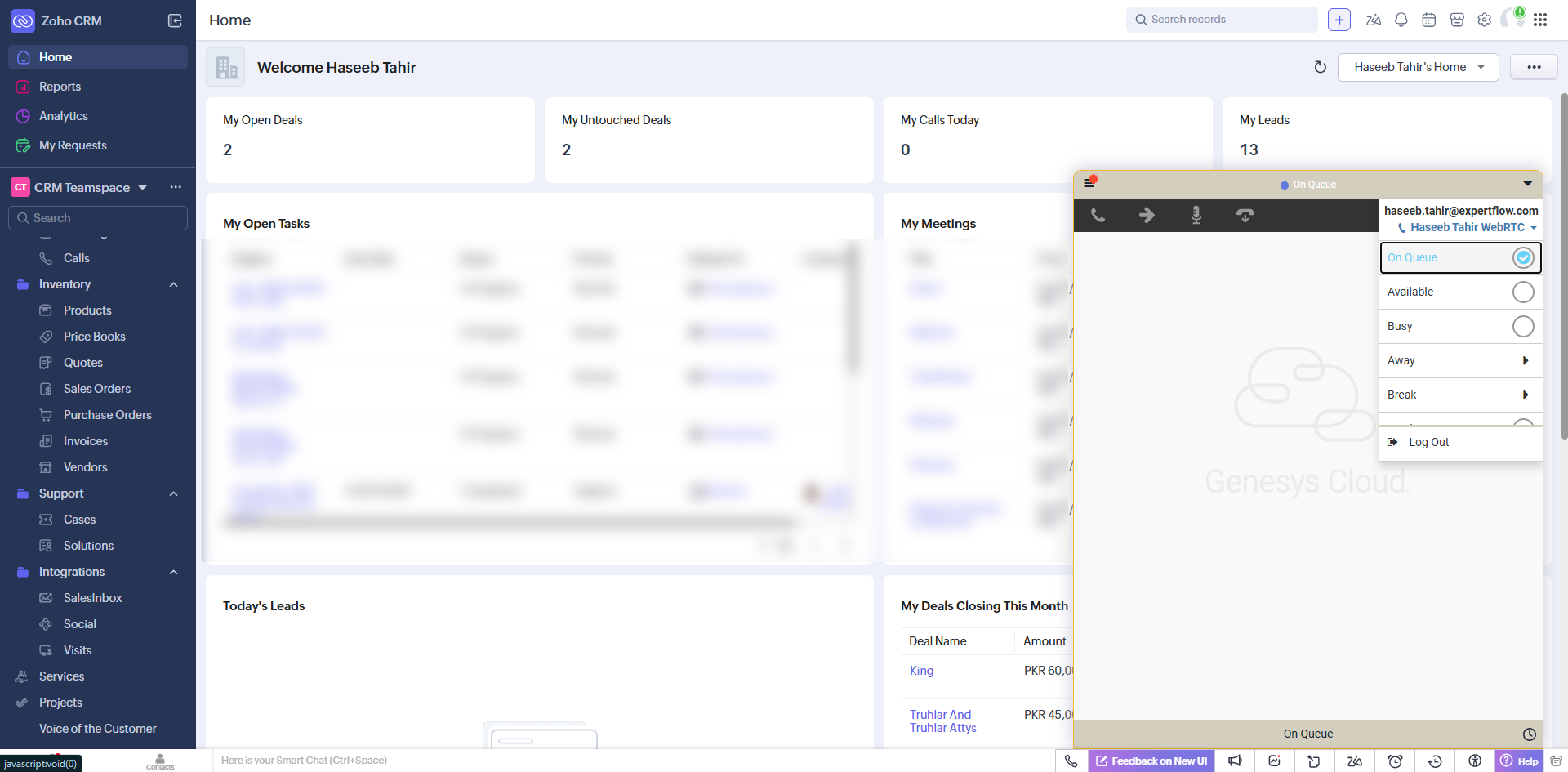Click the hang up call icon
This screenshot has width=1568, height=772.
coord(1245,216)
